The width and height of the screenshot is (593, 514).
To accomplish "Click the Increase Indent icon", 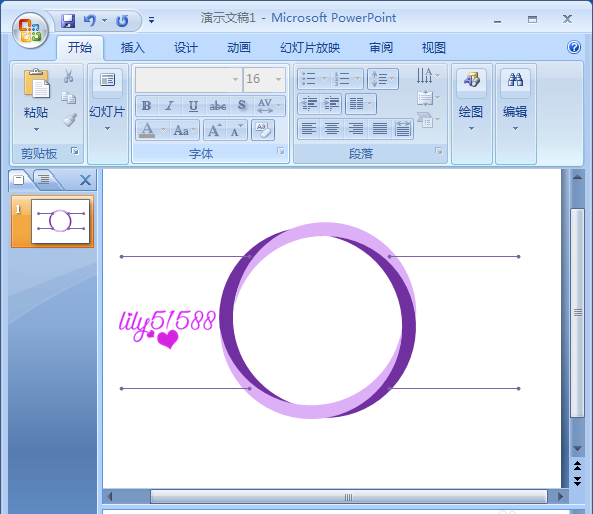I will 331,104.
